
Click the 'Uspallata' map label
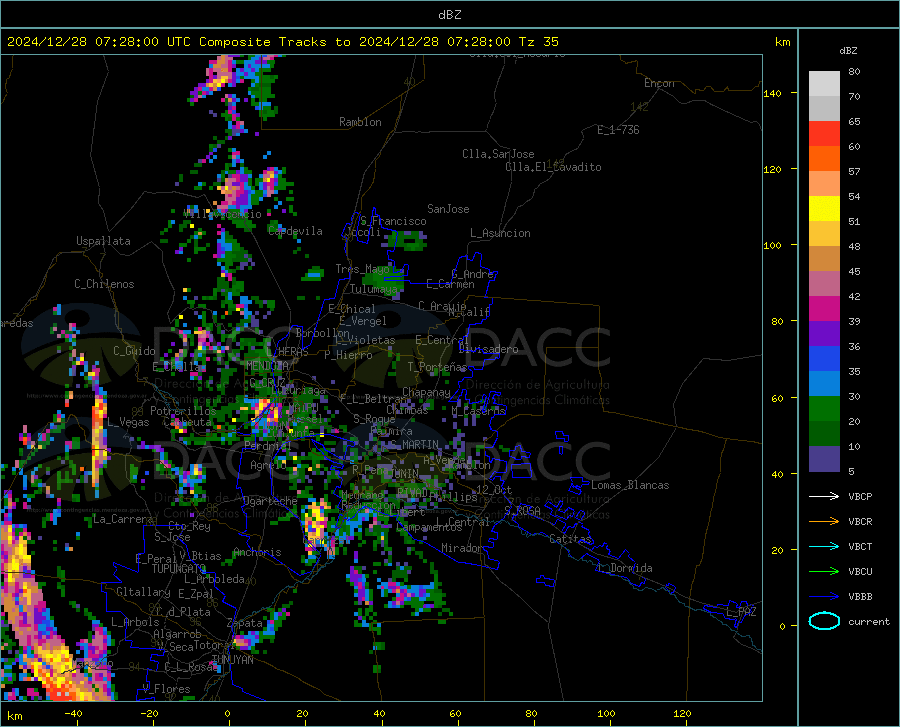[103, 241]
